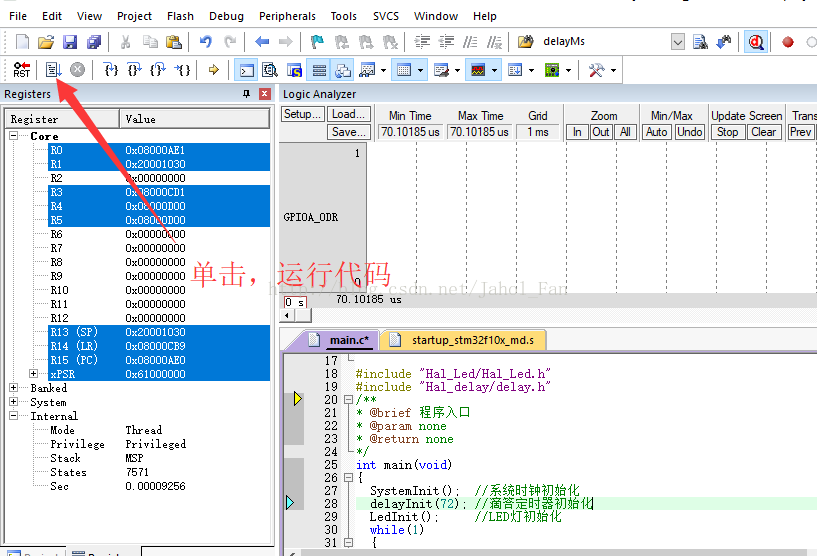Viewport: 817px width, 556px height.
Task: Open the delayMs find combo box dropdown
Action: click(678, 42)
